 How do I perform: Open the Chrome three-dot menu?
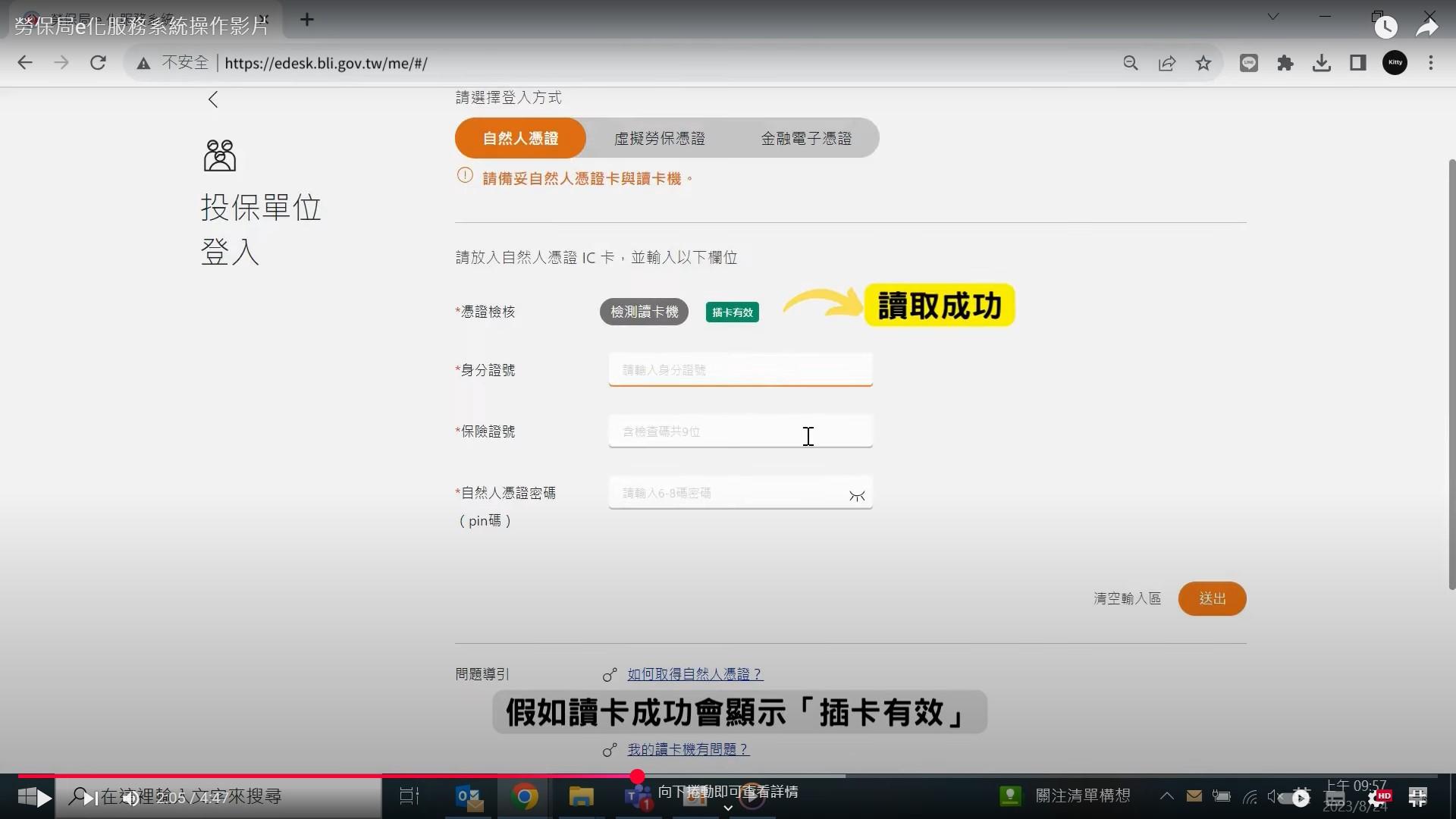(x=1431, y=63)
